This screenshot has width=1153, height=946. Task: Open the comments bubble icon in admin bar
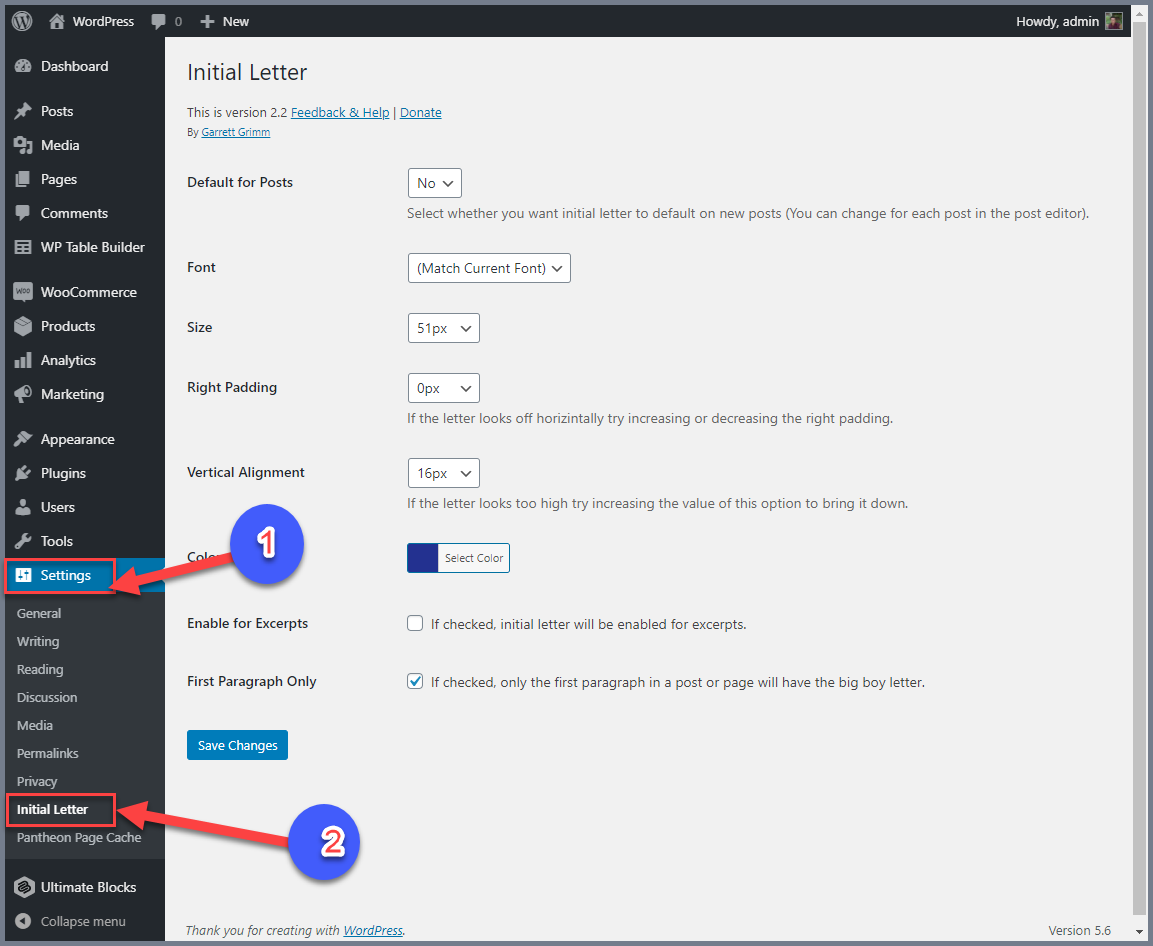[x=158, y=21]
